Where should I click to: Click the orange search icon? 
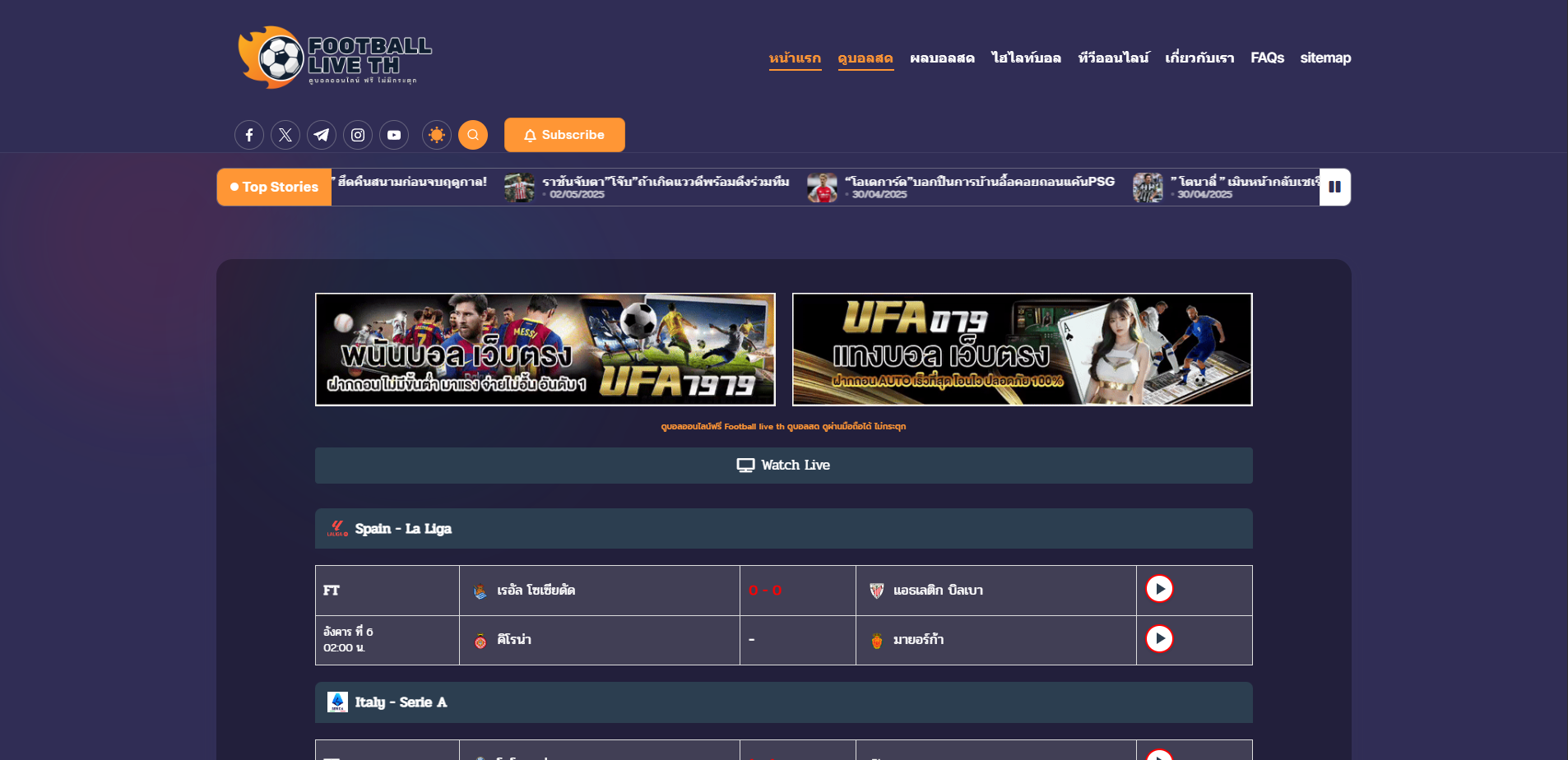[473, 135]
